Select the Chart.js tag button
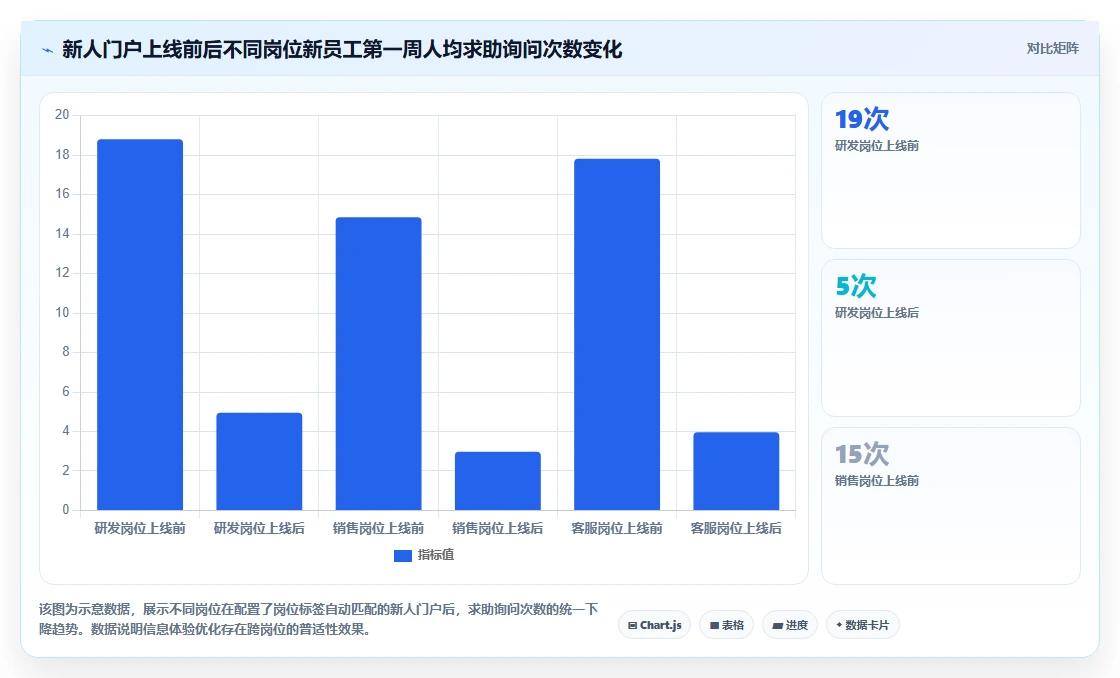 [x=654, y=625]
